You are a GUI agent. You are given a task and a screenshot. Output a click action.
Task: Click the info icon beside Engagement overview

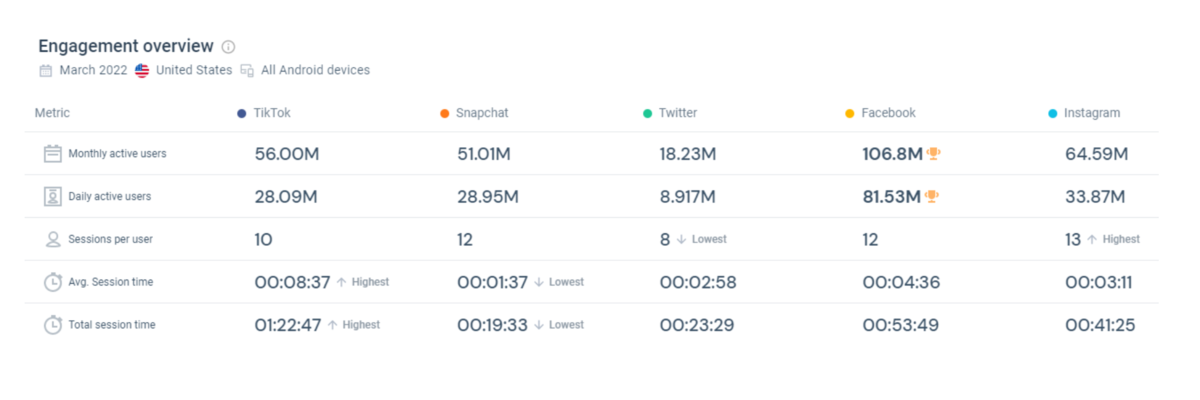[228, 47]
